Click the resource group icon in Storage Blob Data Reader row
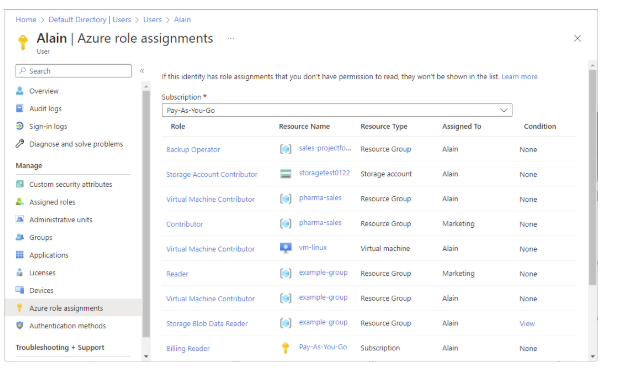Viewport: 622px width, 379px height. click(286, 323)
